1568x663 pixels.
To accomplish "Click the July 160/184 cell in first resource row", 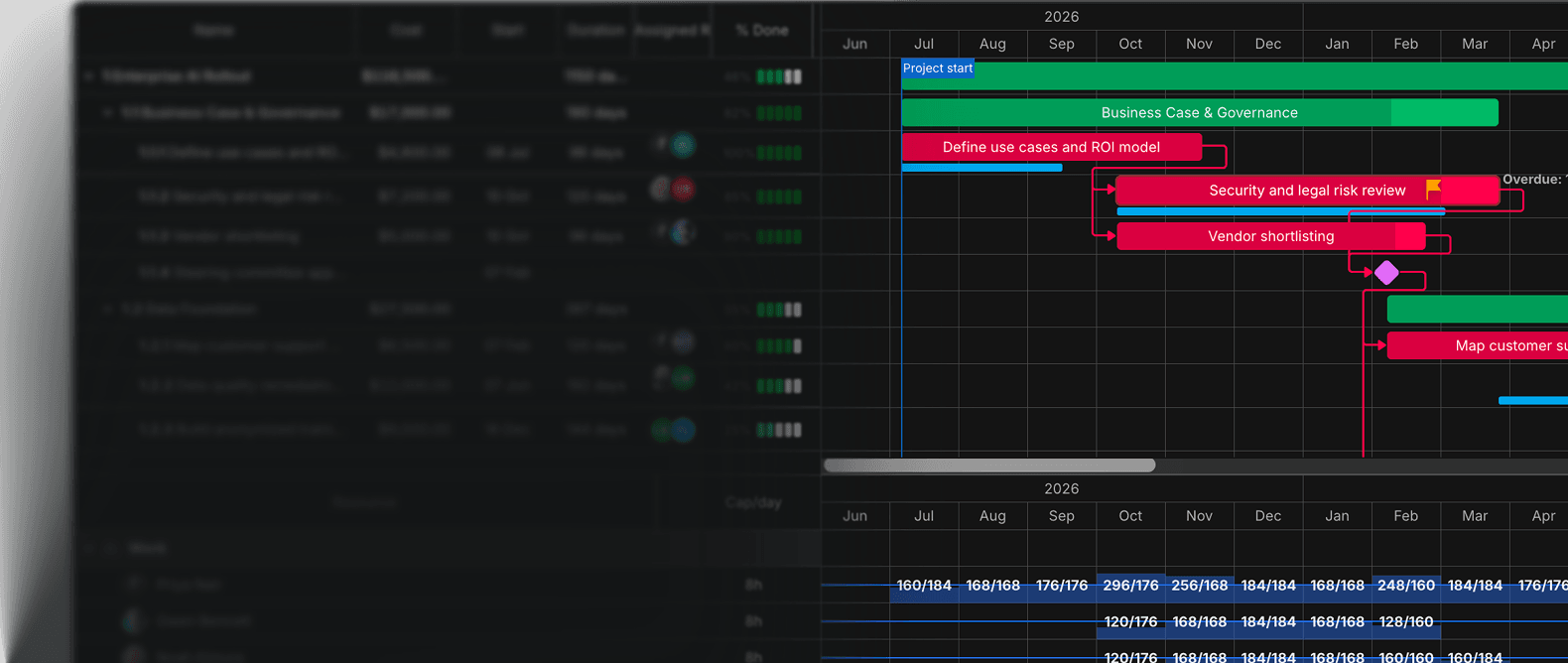I will pos(924,586).
